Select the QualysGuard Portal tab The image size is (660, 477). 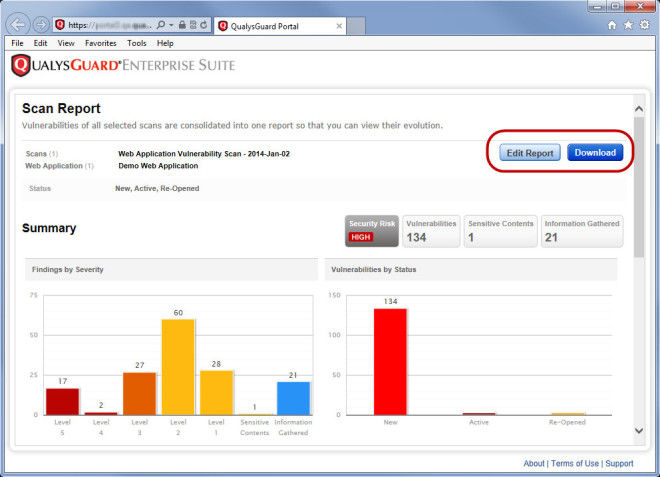(x=280, y=26)
